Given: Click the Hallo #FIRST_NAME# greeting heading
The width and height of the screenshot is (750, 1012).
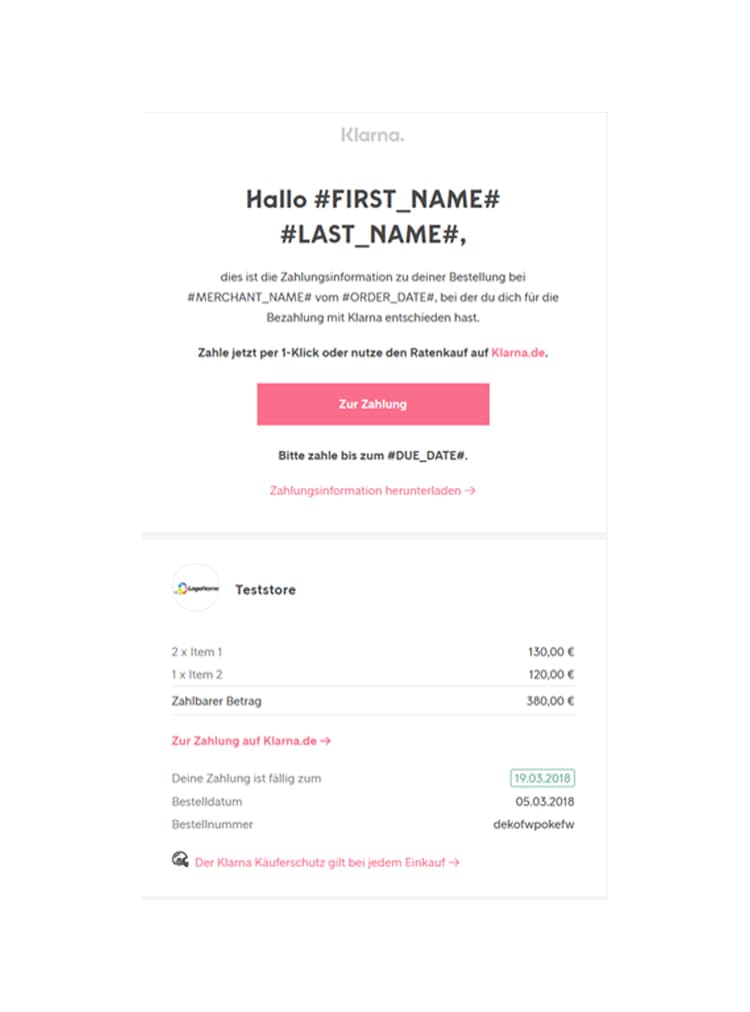Looking at the screenshot, I should point(375,201).
